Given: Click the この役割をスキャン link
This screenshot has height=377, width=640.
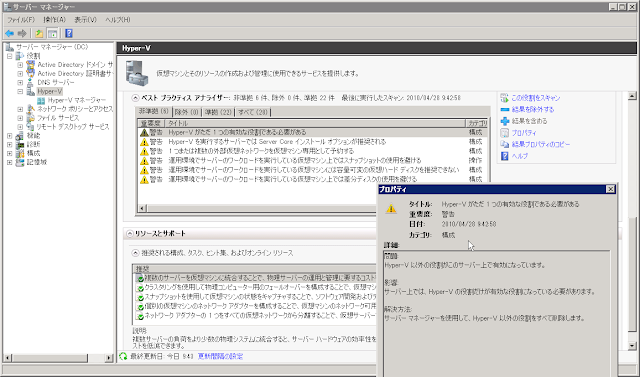Looking at the screenshot, I should (536, 98).
